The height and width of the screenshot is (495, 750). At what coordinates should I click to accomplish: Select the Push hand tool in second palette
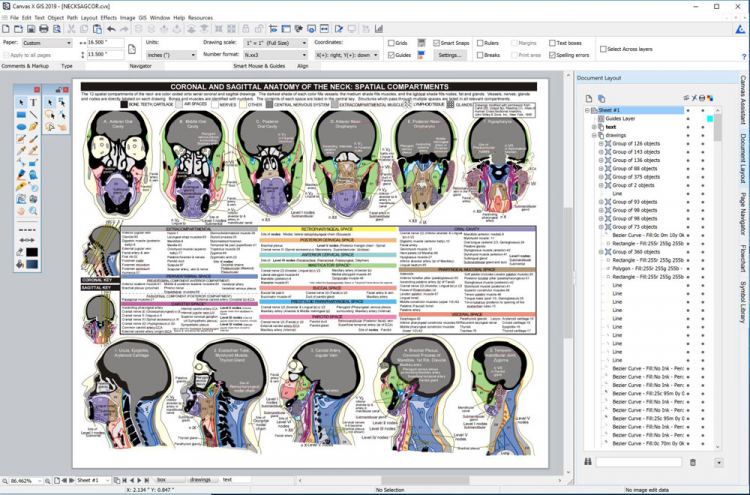click(x=62, y=127)
